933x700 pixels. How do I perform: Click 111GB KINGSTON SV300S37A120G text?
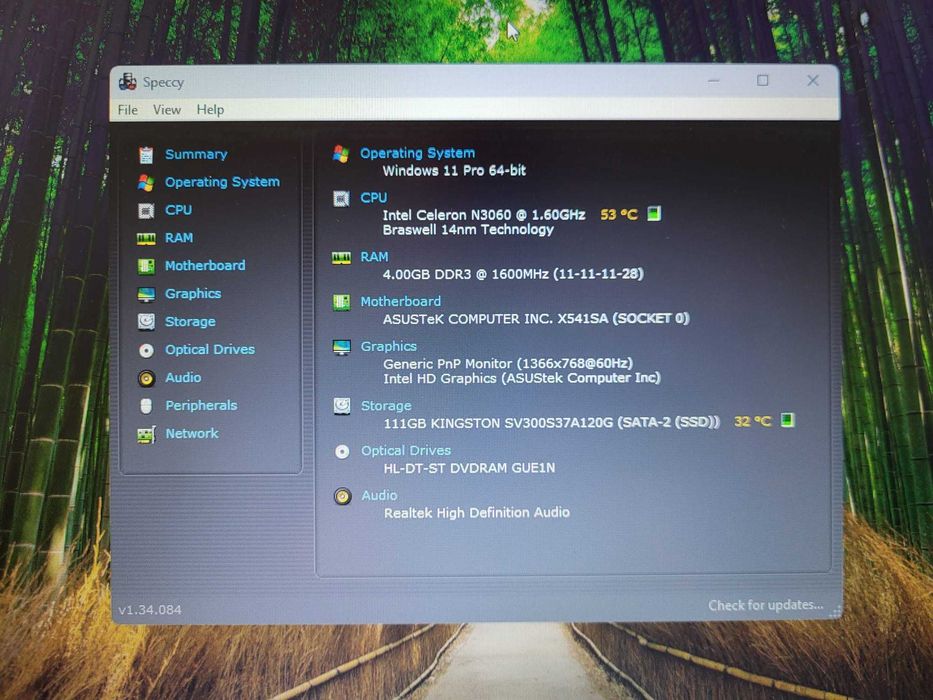click(552, 423)
